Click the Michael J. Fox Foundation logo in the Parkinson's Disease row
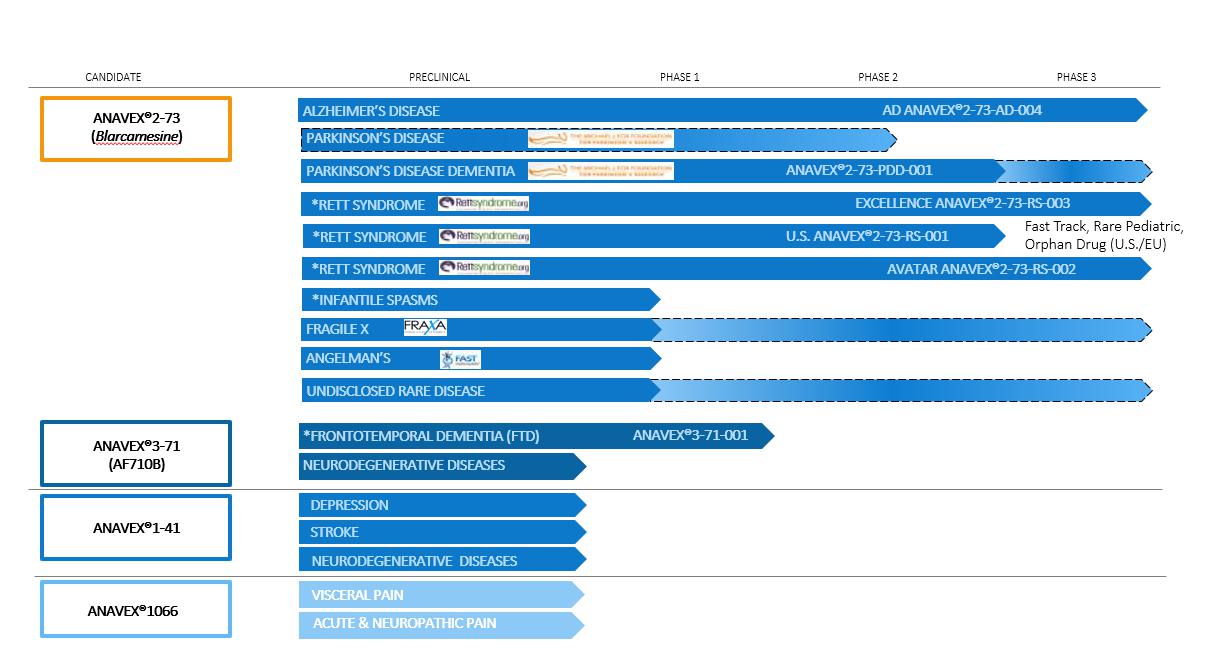The width and height of the screenshot is (1216, 651). pyautogui.click(x=600, y=139)
